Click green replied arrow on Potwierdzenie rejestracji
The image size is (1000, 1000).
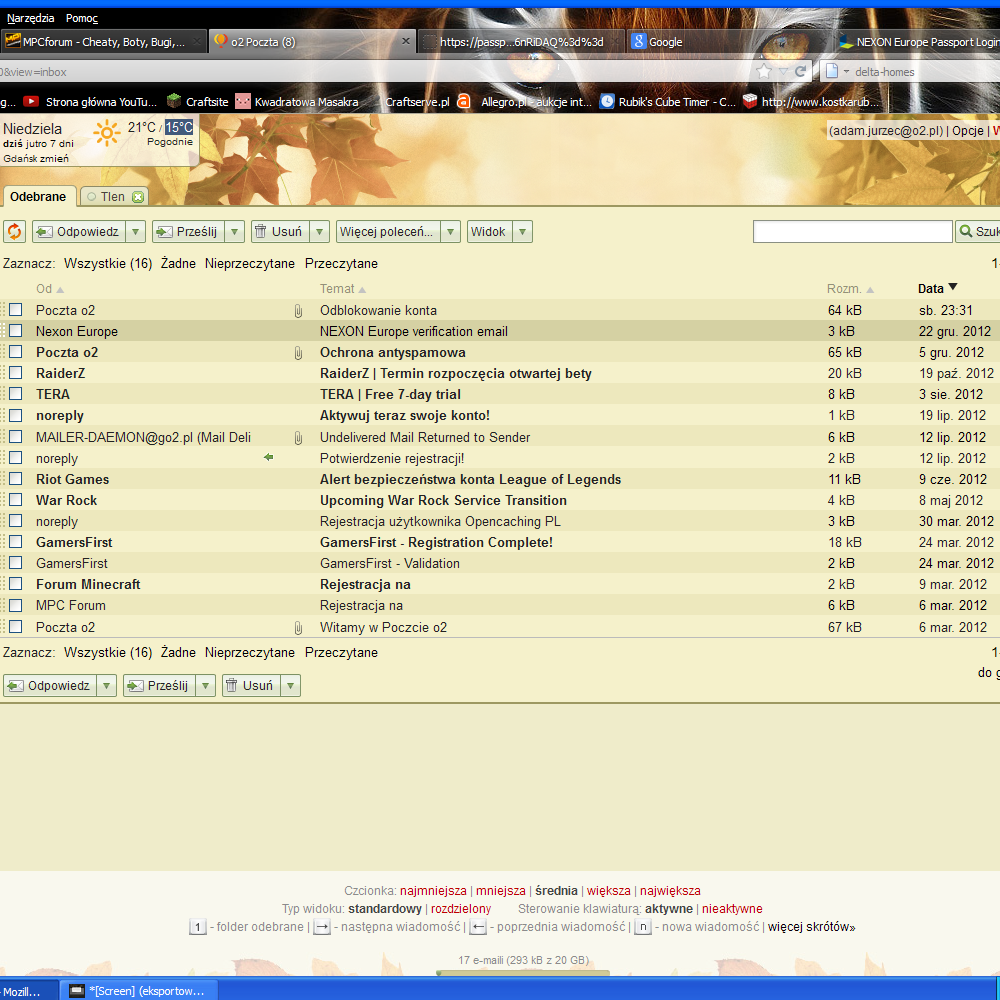pos(268,457)
